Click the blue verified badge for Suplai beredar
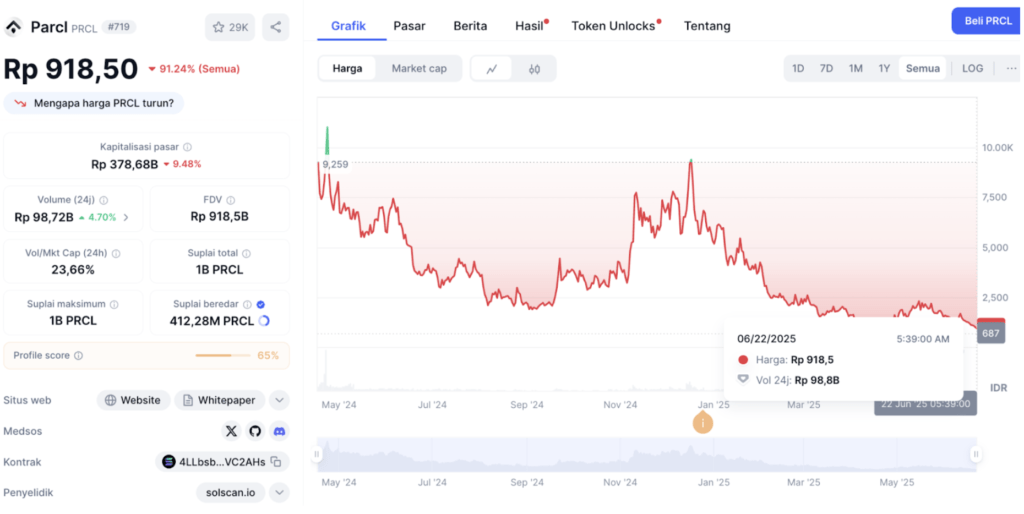The image size is (1024, 514). [261, 304]
